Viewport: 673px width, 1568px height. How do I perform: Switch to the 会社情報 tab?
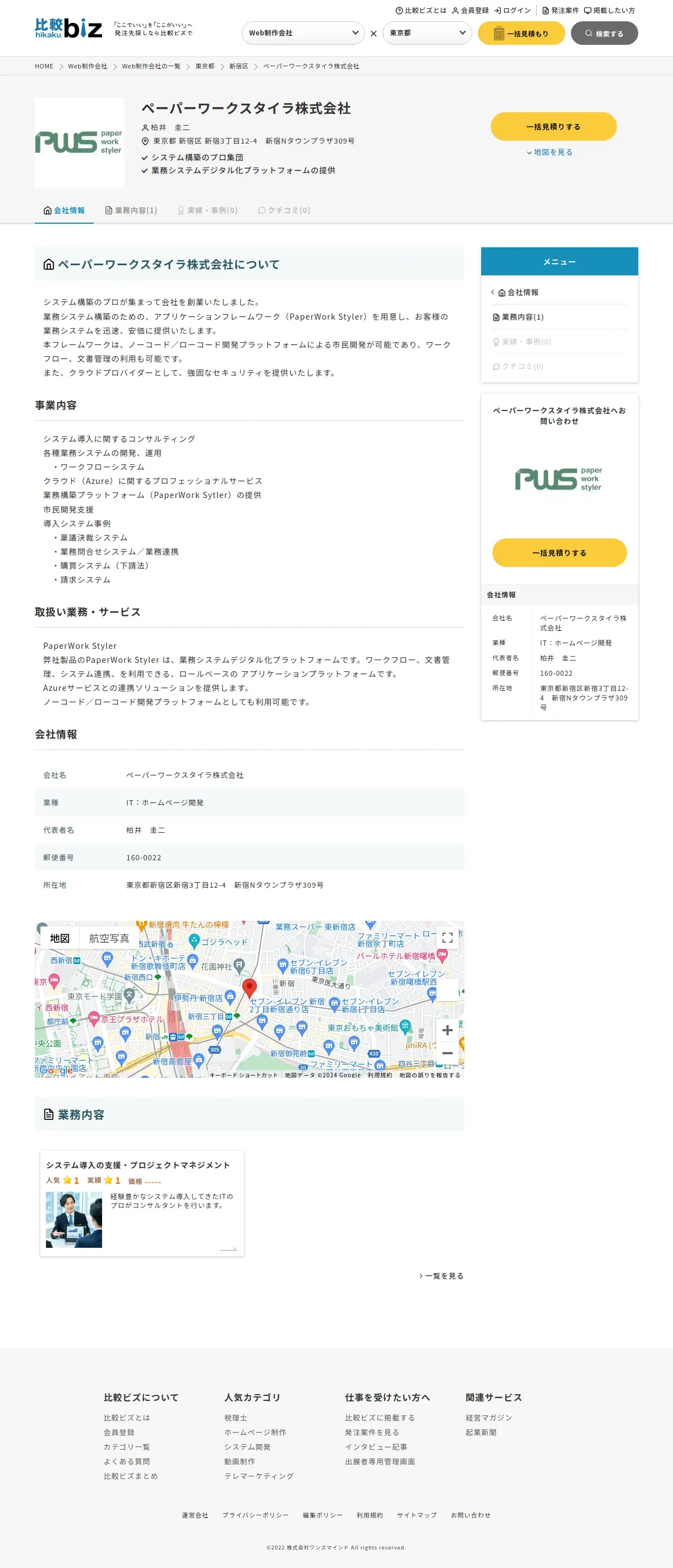tap(64, 210)
